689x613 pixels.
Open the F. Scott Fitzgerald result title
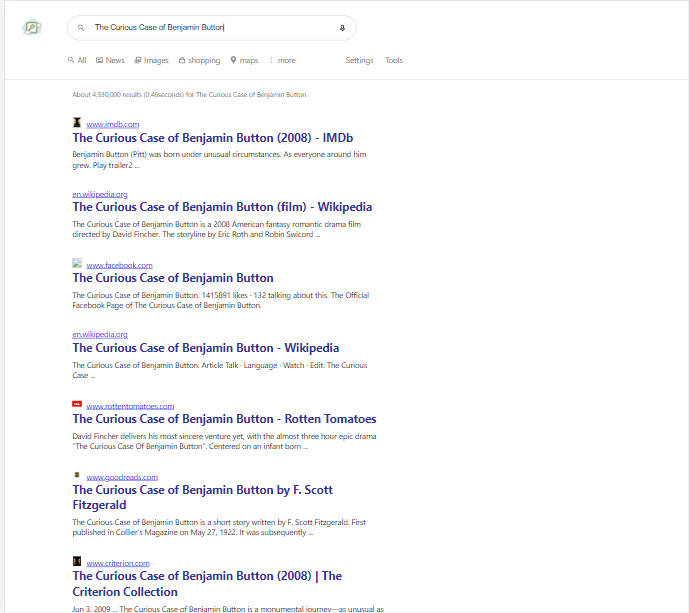coord(203,497)
